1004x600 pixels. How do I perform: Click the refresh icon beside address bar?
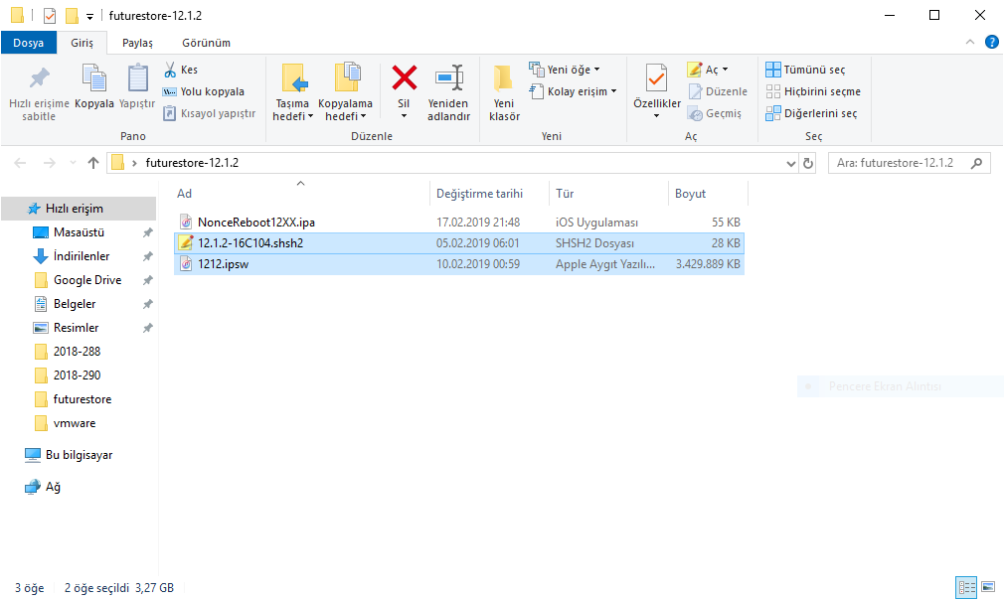(808, 163)
